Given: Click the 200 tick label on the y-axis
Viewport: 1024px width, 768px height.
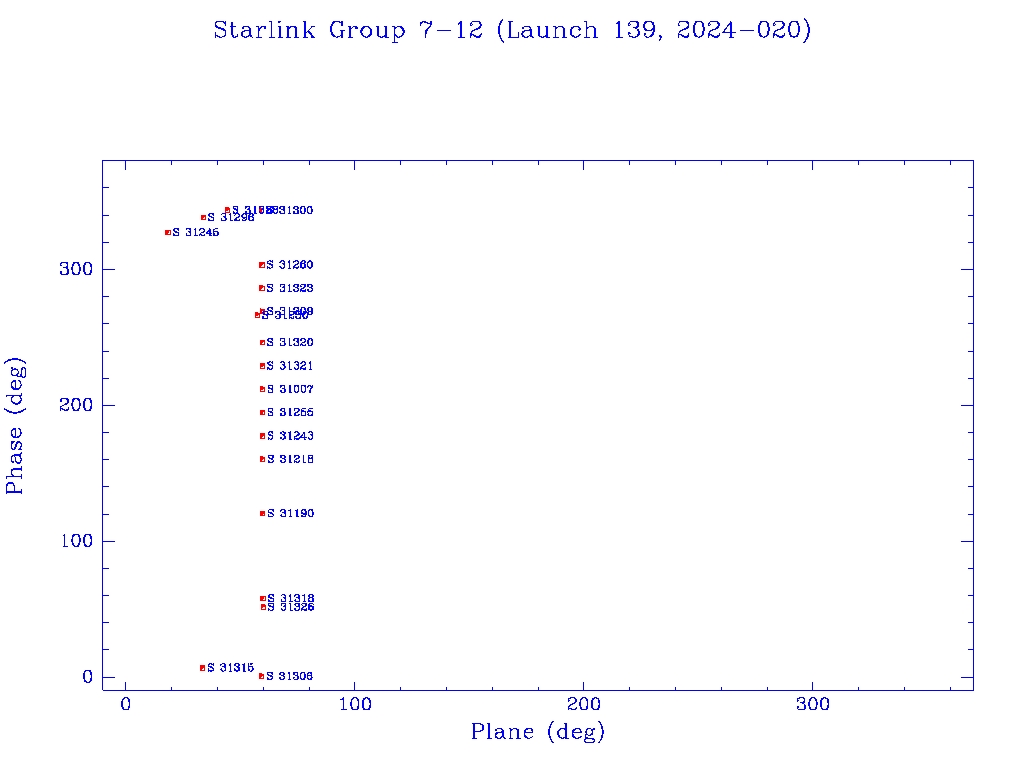Looking at the screenshot, I should tap(75, 405).
